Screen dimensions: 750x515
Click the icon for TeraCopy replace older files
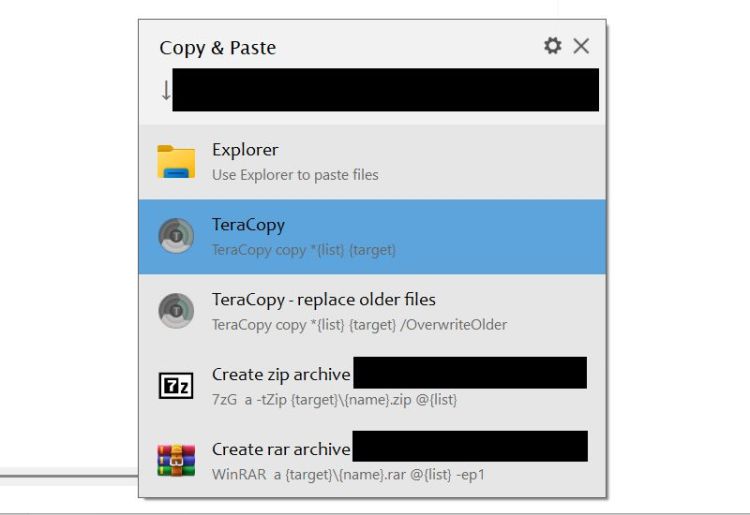176,311
